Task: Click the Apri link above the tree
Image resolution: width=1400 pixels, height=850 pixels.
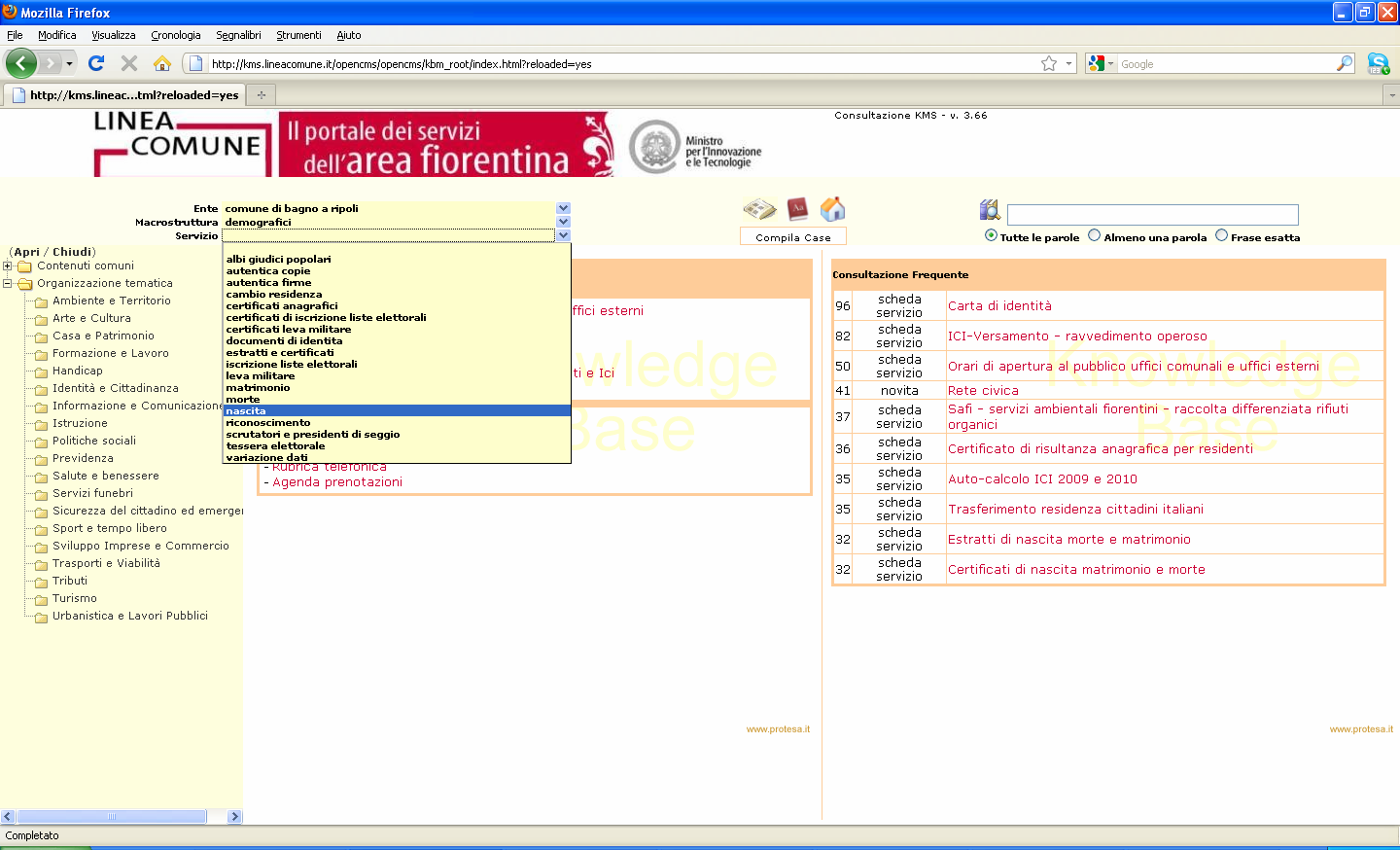Action: (27, 252)
